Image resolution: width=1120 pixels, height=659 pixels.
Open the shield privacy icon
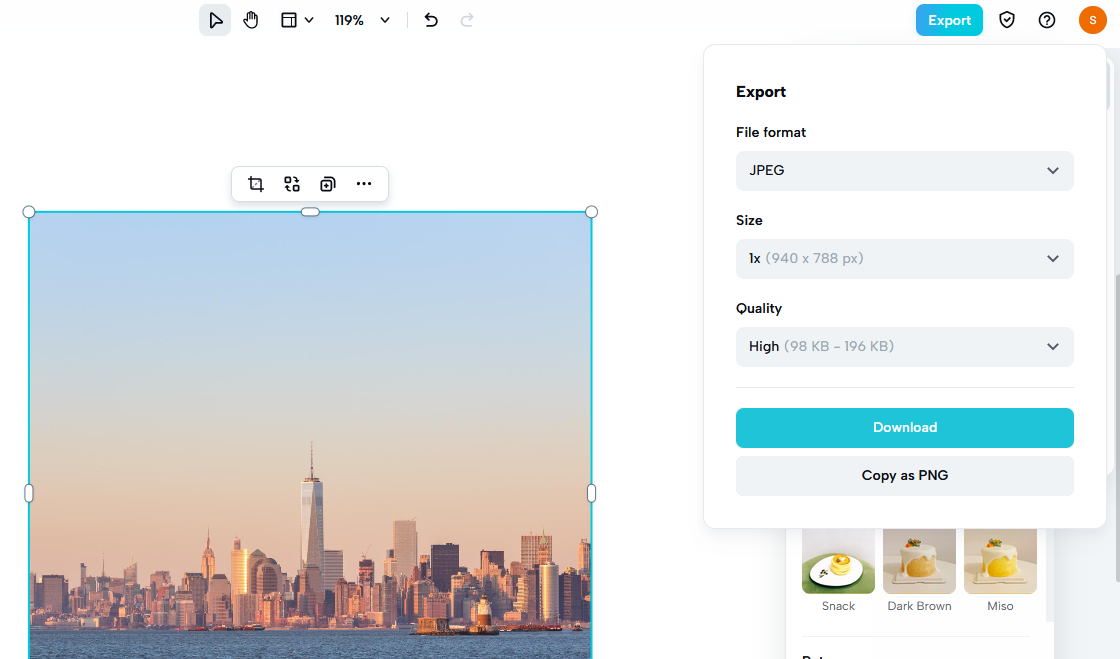coord(1007,20)
